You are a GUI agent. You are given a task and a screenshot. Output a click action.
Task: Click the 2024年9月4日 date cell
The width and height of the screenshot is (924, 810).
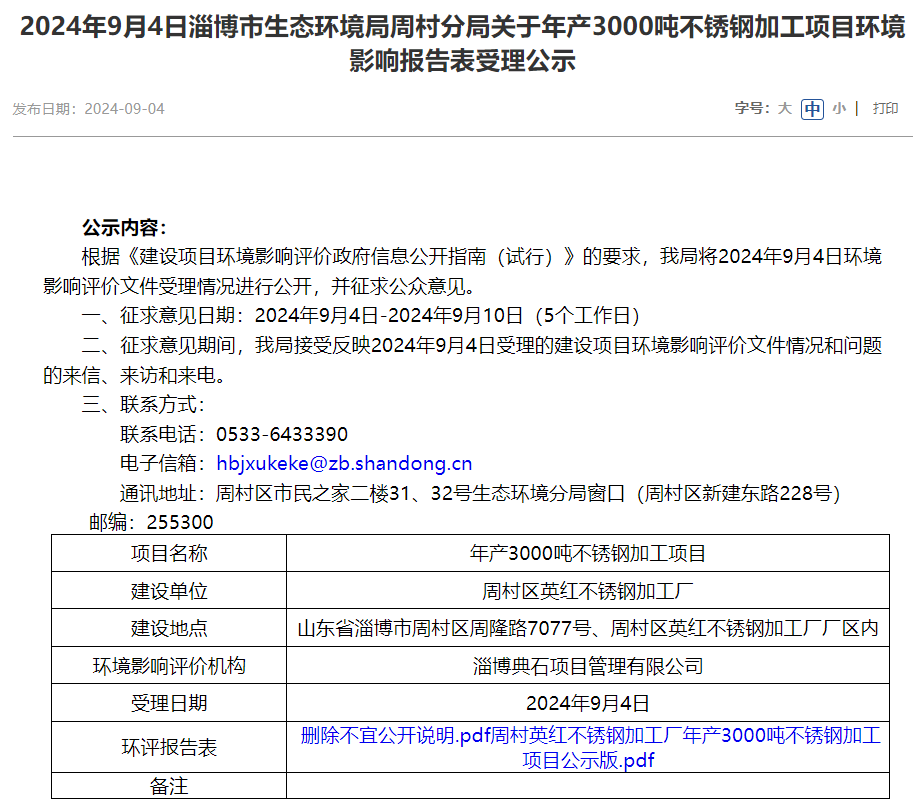point(588,703)
